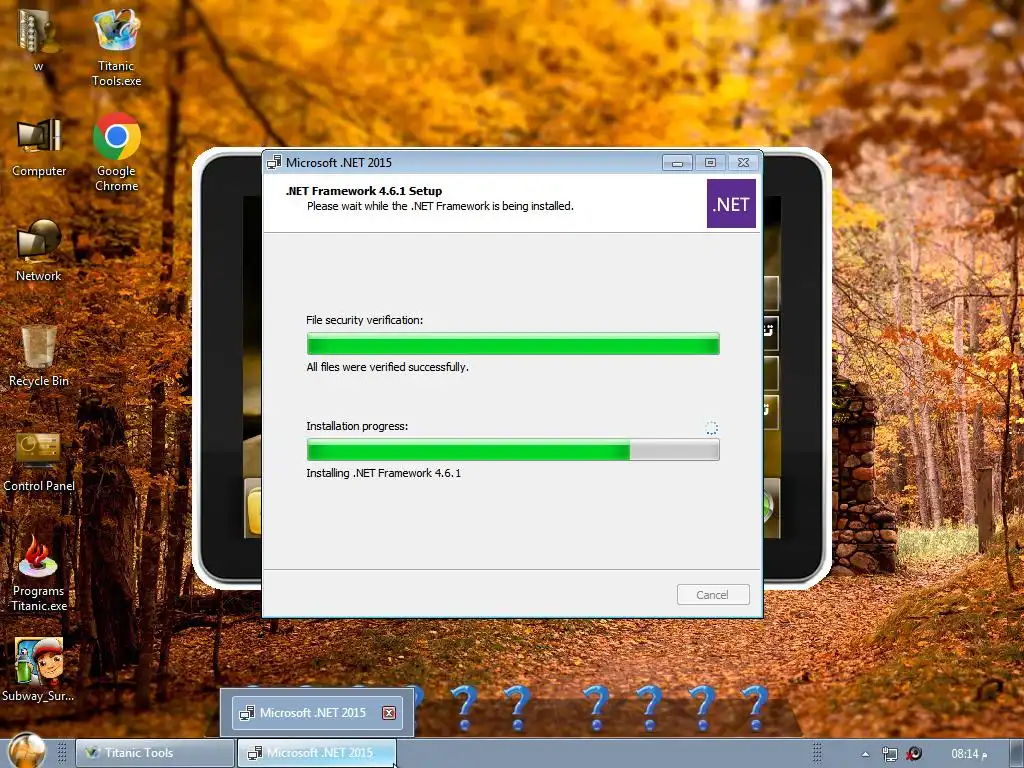Click the setup title bar icon
This screenshot has width=1024, height=768.
[274, 163]
